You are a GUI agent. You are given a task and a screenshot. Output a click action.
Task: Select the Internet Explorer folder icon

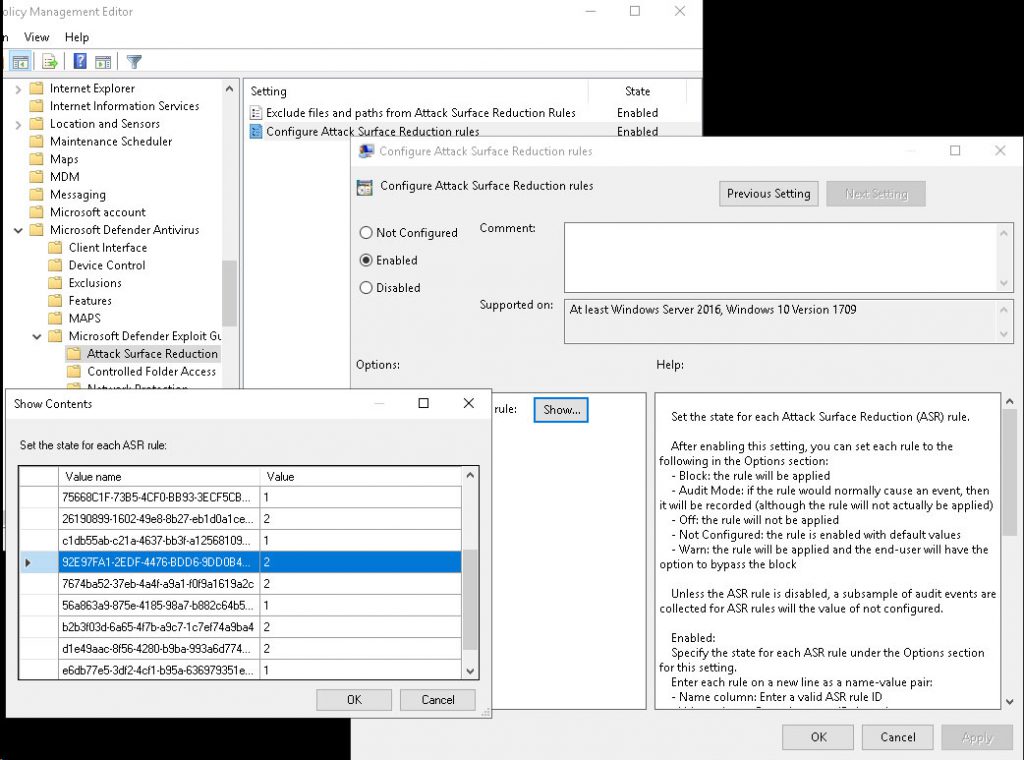point(37,88)
